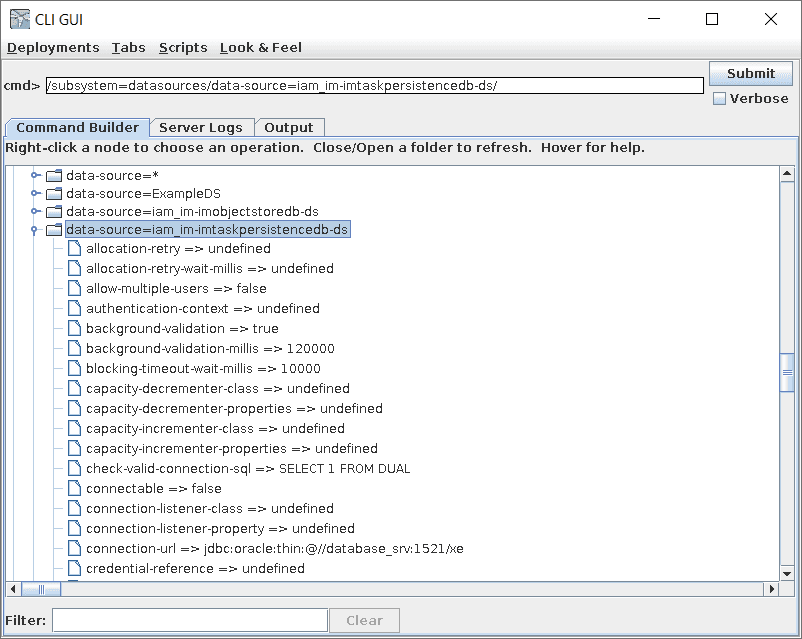Open the Output tab
This screenshot has width=802, height=639.
tap(289, 127)
